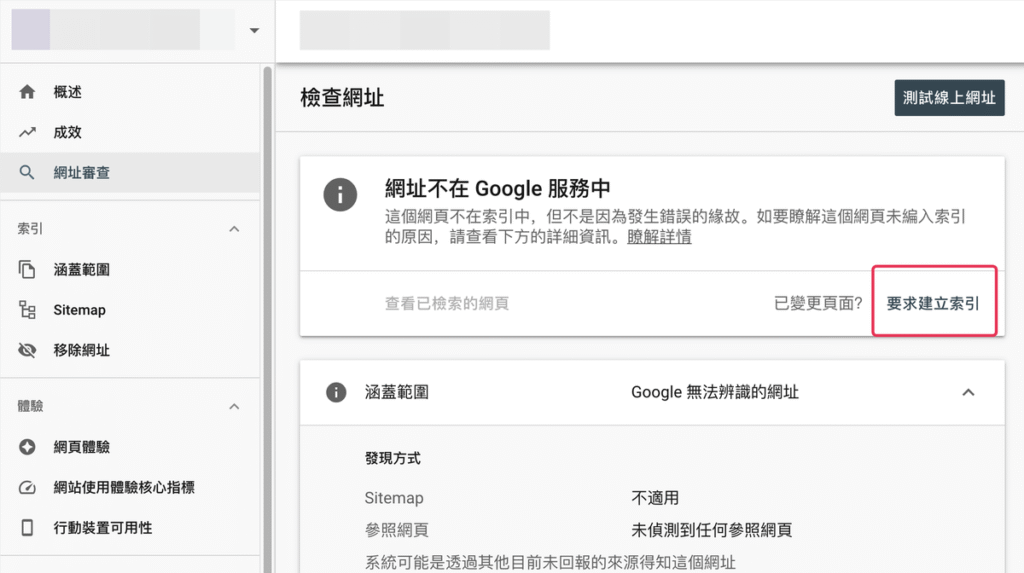Click the info icon next to 網址不在 Google 服務中
1024x573 pixels.
click(340, 195)
